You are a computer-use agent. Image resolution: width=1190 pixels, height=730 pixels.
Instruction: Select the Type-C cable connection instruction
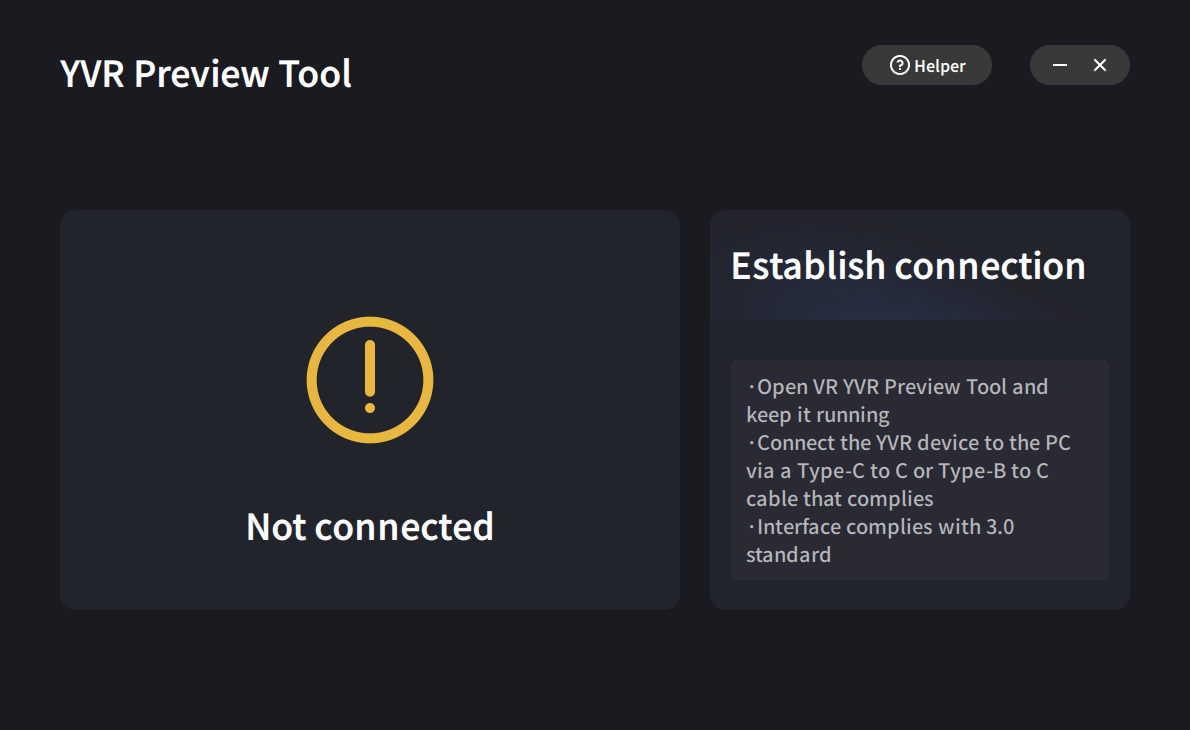[907, 470]
